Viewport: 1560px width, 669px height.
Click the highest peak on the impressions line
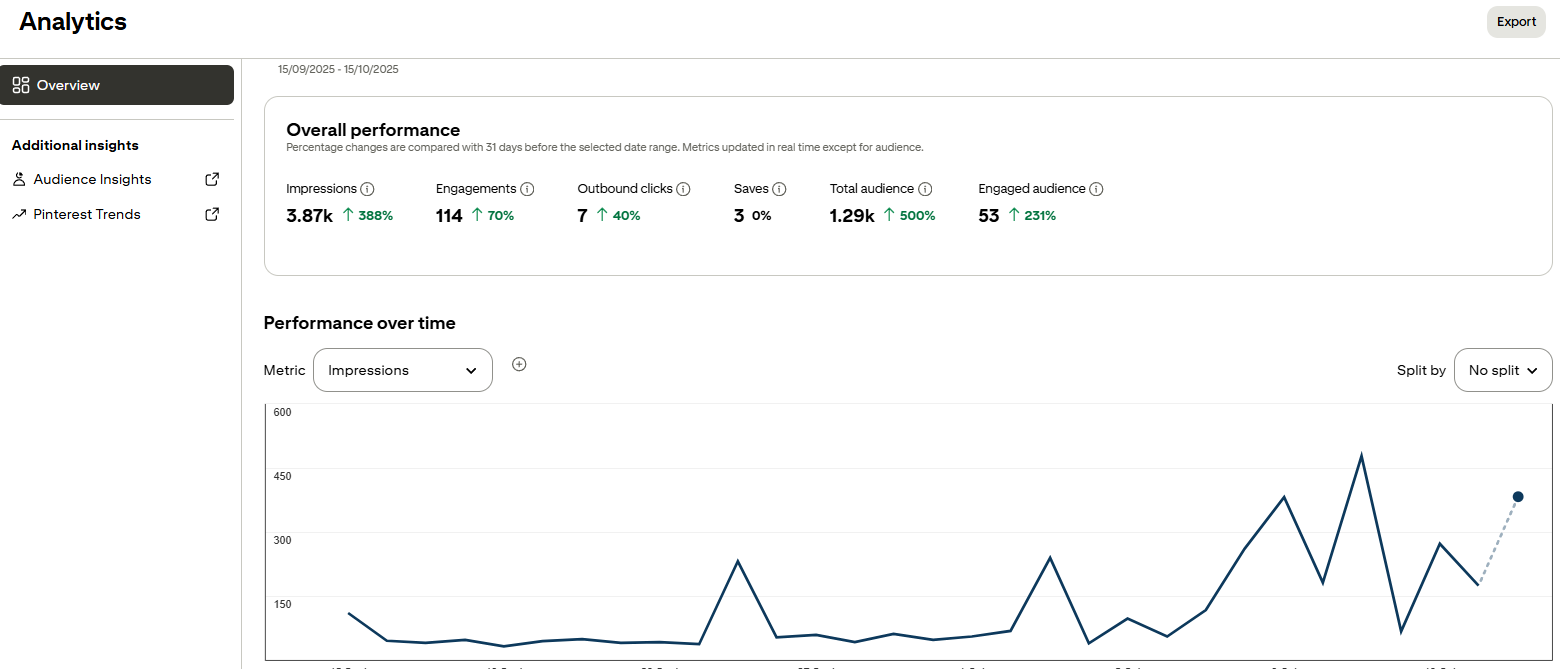click(x=1361, y=456)
